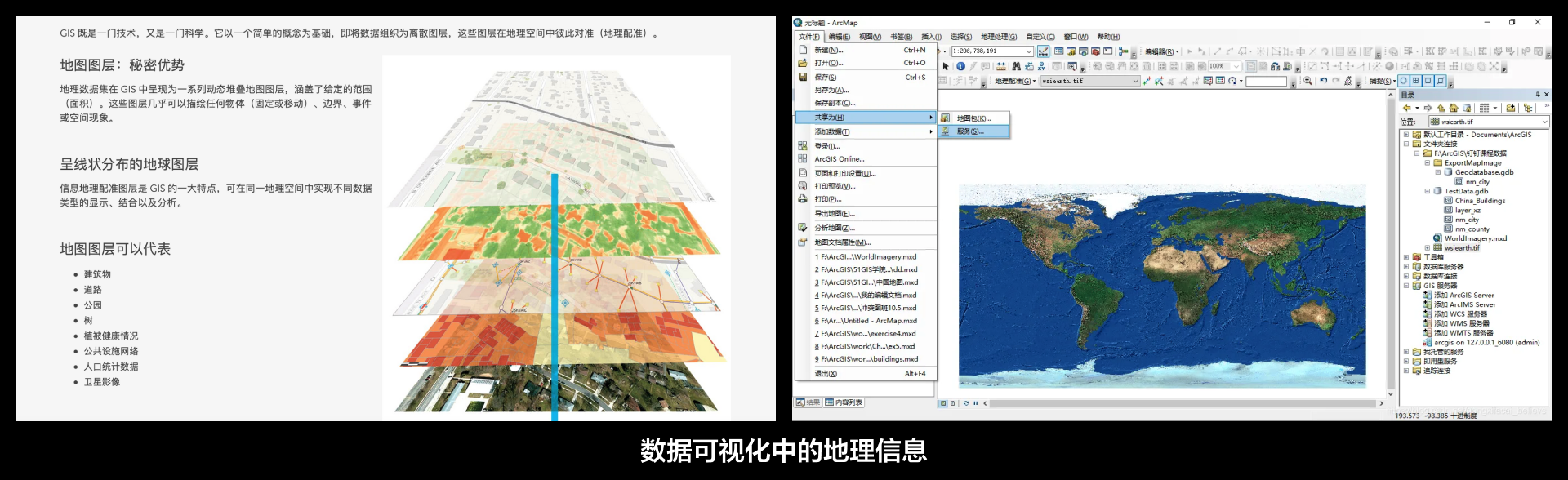Open the 100% zoom percentage dropdown
Viewport: 1568px width, 480px height.
pyautogui.click(x=1236, y=66)
